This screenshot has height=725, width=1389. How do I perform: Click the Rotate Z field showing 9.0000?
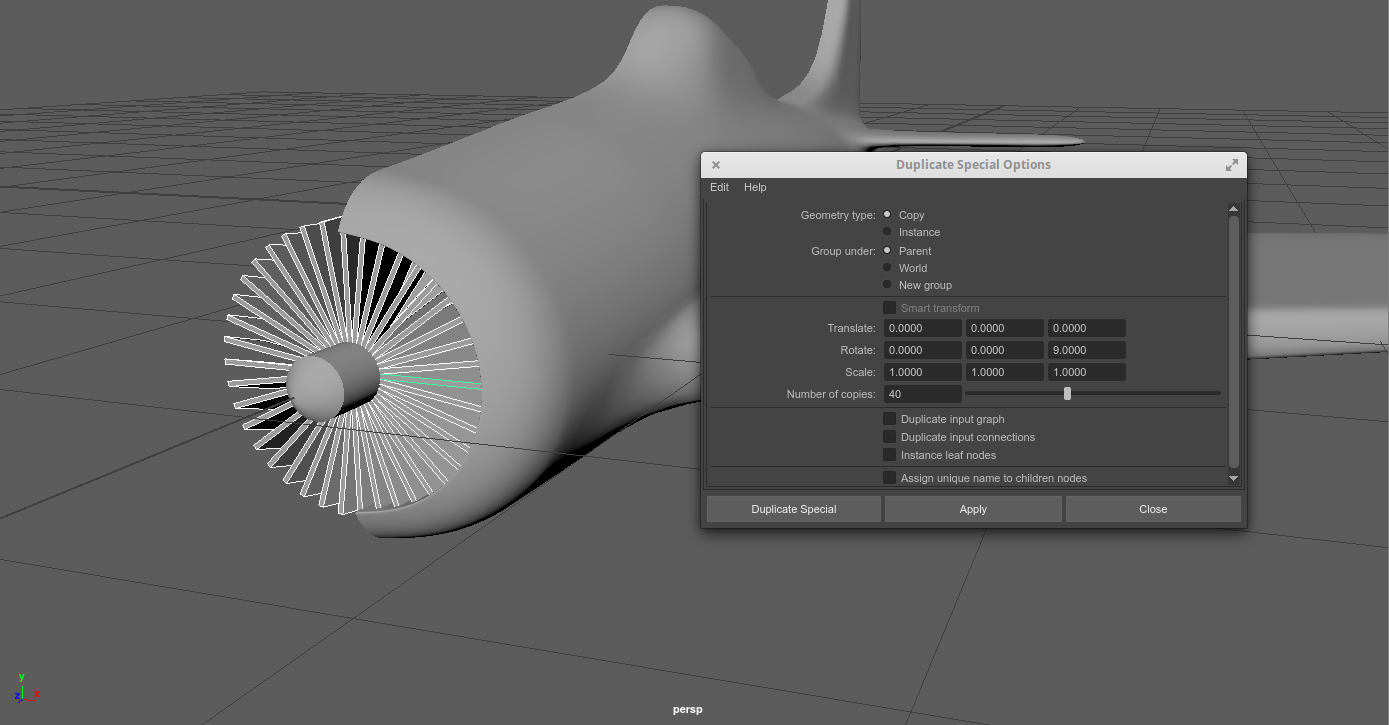tap(1086, 350)
